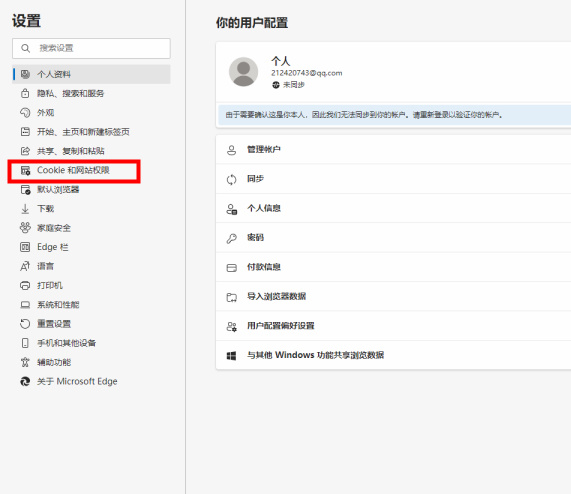
Task: Click the 212420743@qq.com email text
Action: pyautogui.click(x=307, y=73)
